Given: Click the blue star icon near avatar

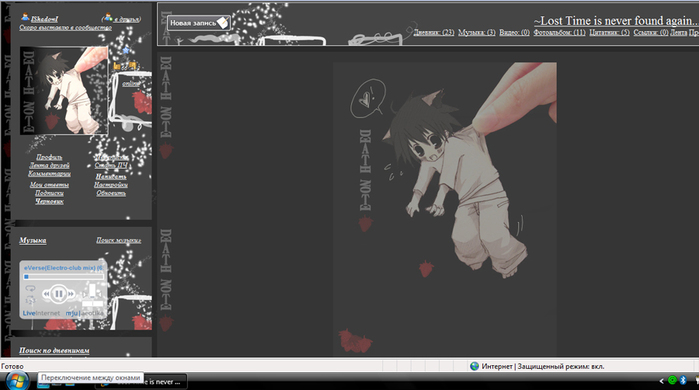Looking at the screenshot, I should 126,50.
